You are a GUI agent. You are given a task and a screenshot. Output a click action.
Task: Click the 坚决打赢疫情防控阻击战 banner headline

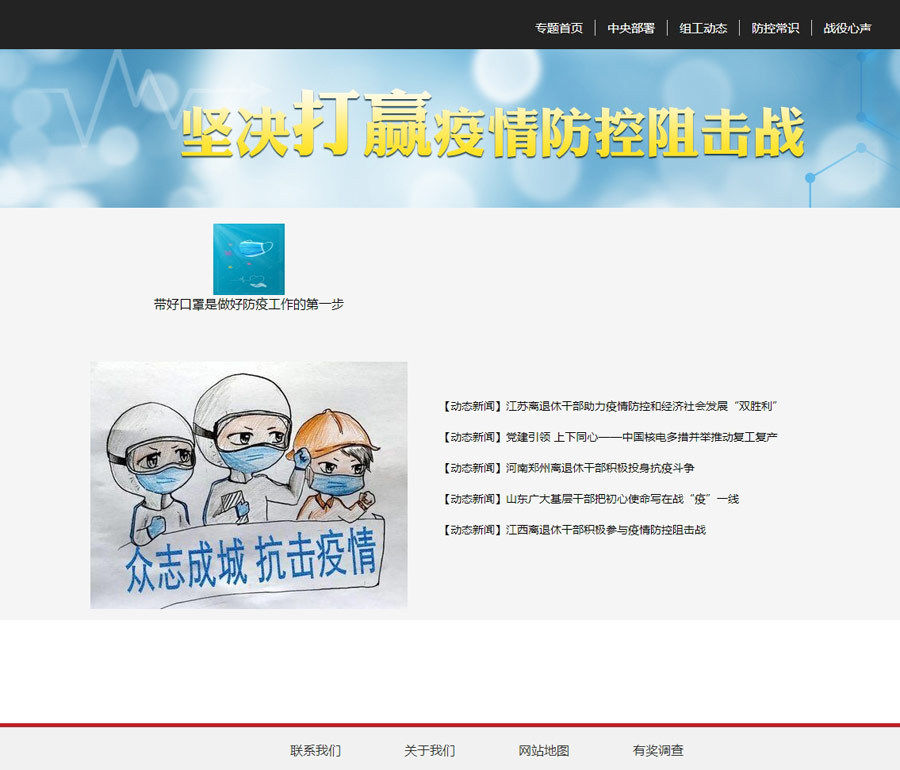(492, 127)
